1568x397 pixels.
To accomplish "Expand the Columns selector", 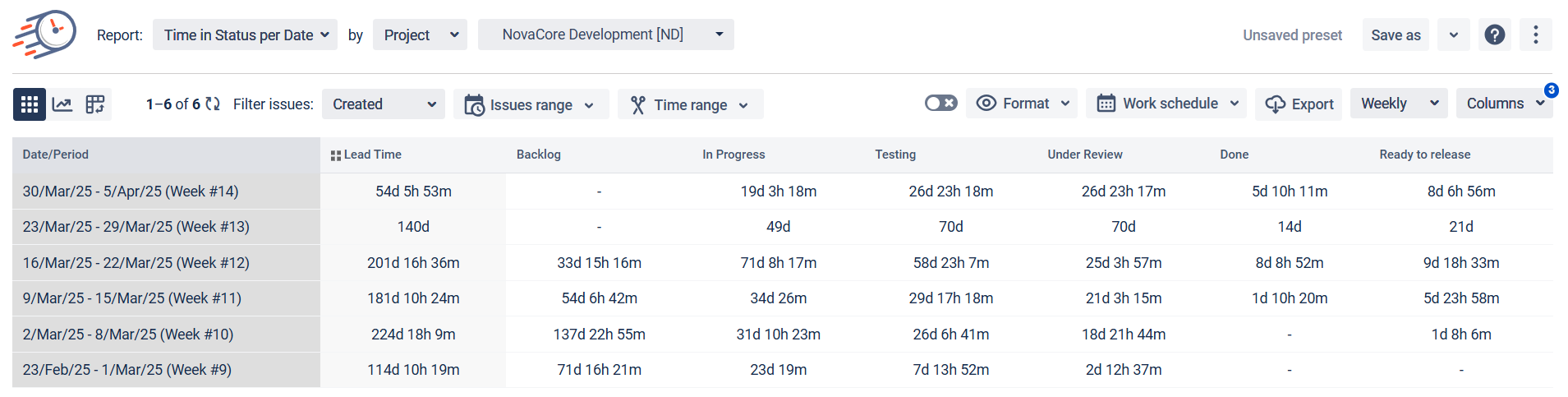I will pyautogui.click(x=1504, y=104).
